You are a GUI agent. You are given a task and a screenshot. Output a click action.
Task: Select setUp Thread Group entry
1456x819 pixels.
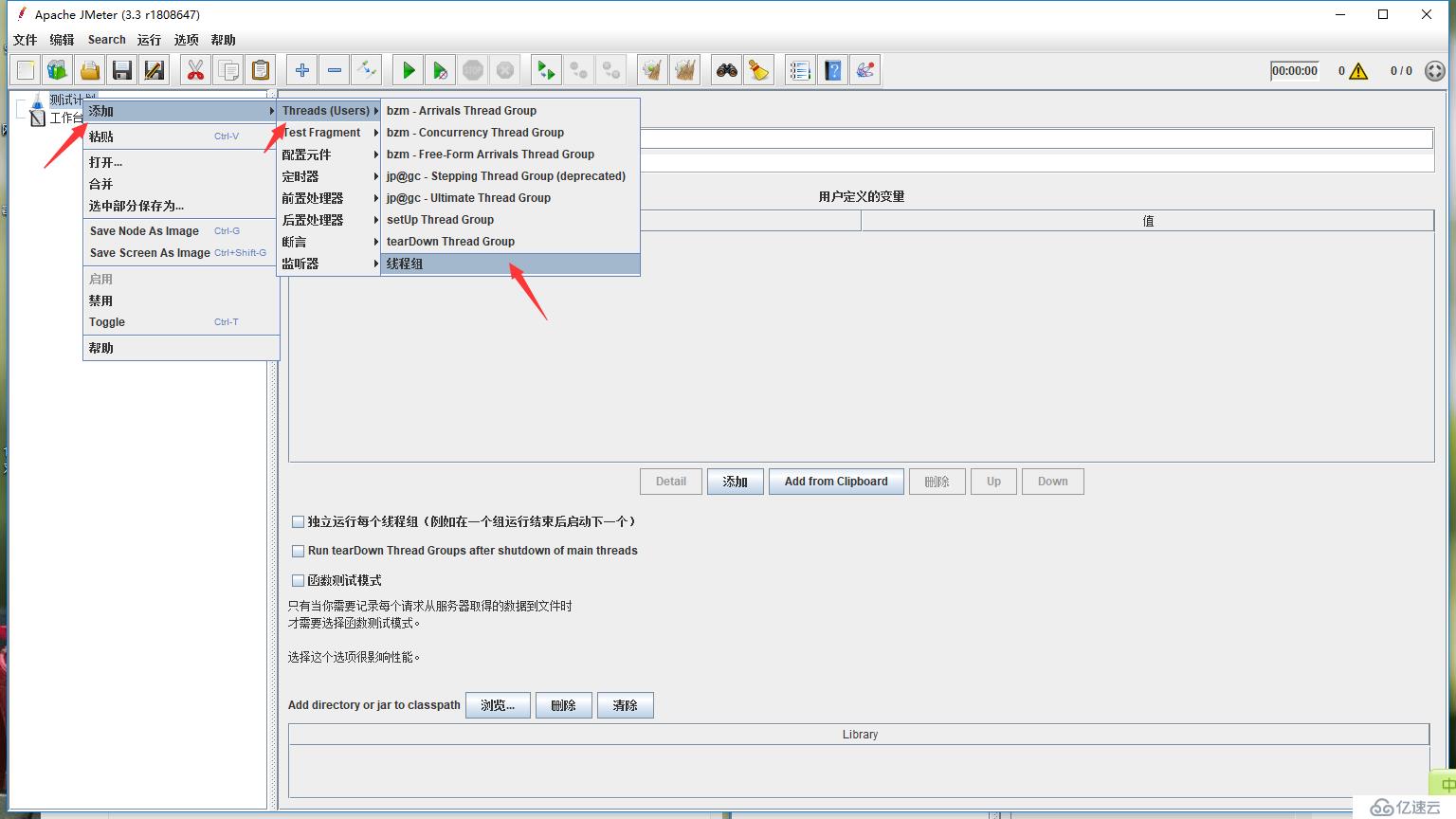click(x=511, y=220)
